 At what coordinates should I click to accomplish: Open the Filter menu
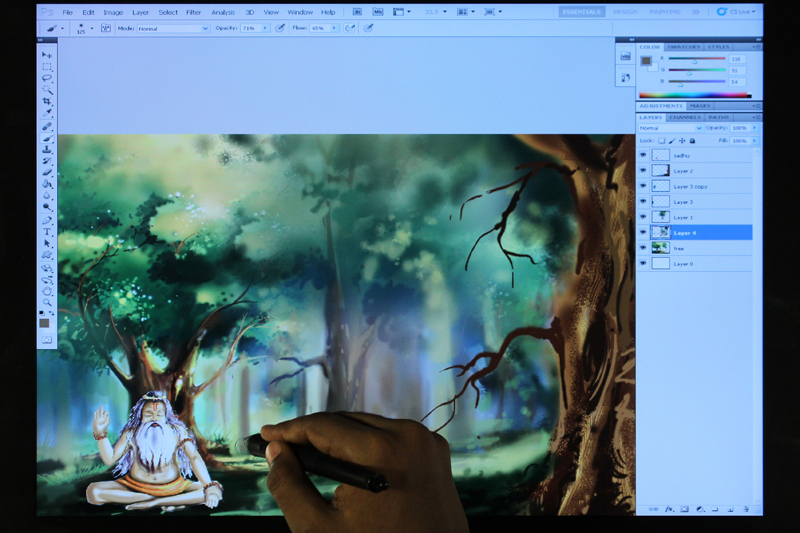[x=193, y=12]
